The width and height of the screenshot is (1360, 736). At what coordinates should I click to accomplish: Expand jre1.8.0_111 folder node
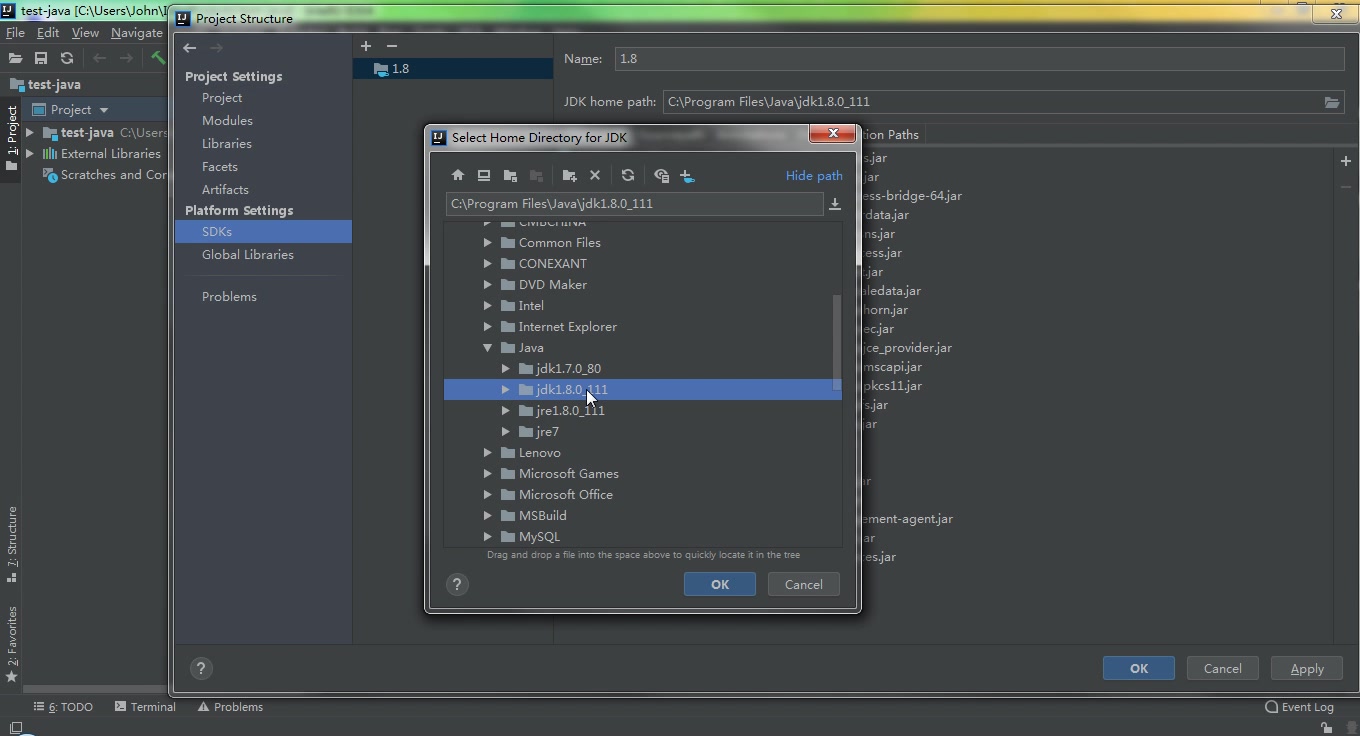tap(506, 411)
